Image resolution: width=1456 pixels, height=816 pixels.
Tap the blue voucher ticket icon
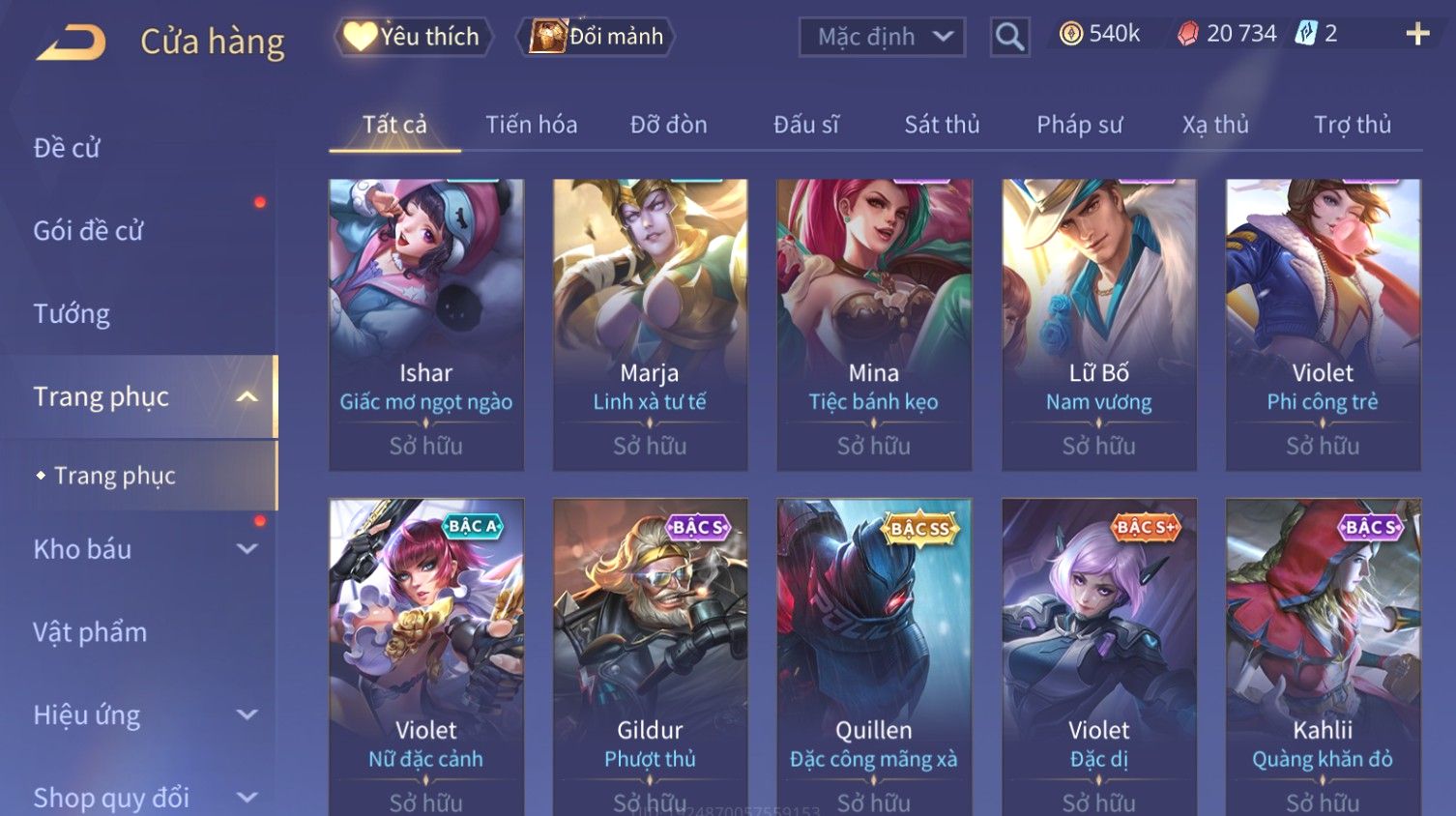(x=1306, y=34)
